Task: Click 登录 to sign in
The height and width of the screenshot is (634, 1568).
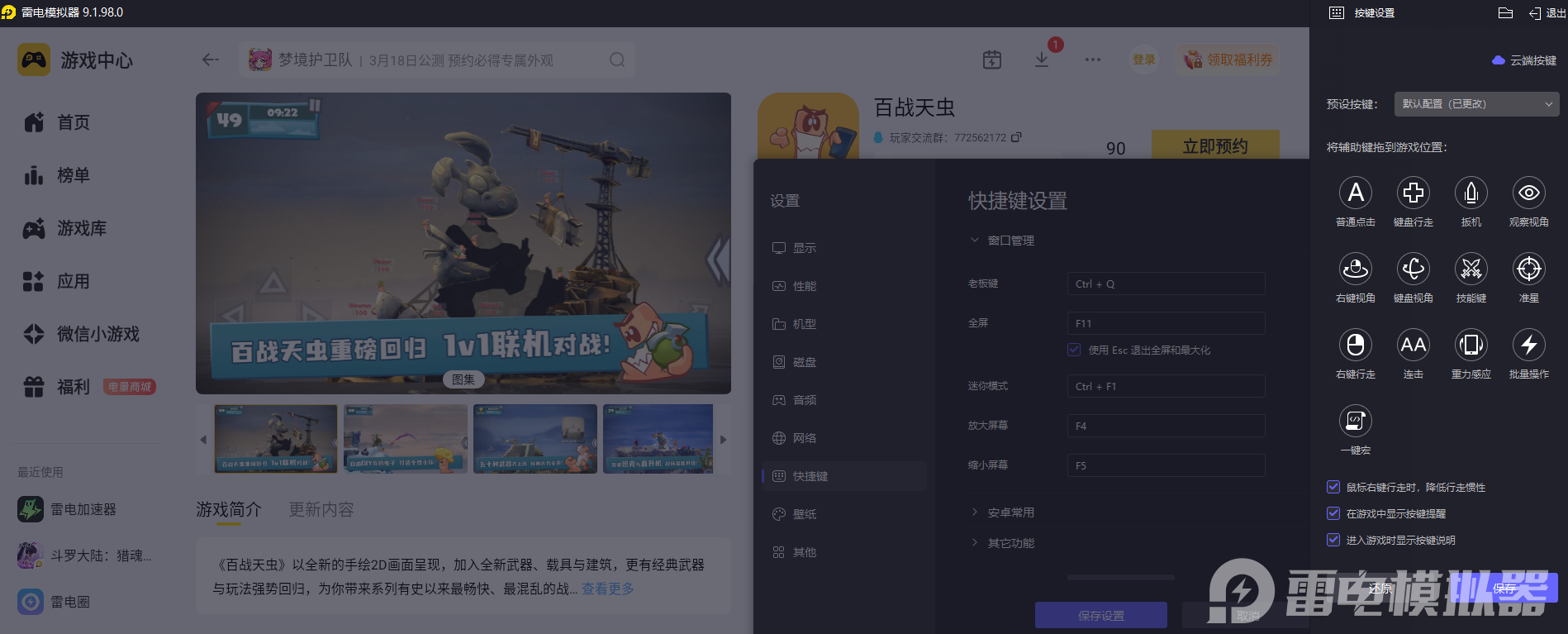Action: (1144, 60)
